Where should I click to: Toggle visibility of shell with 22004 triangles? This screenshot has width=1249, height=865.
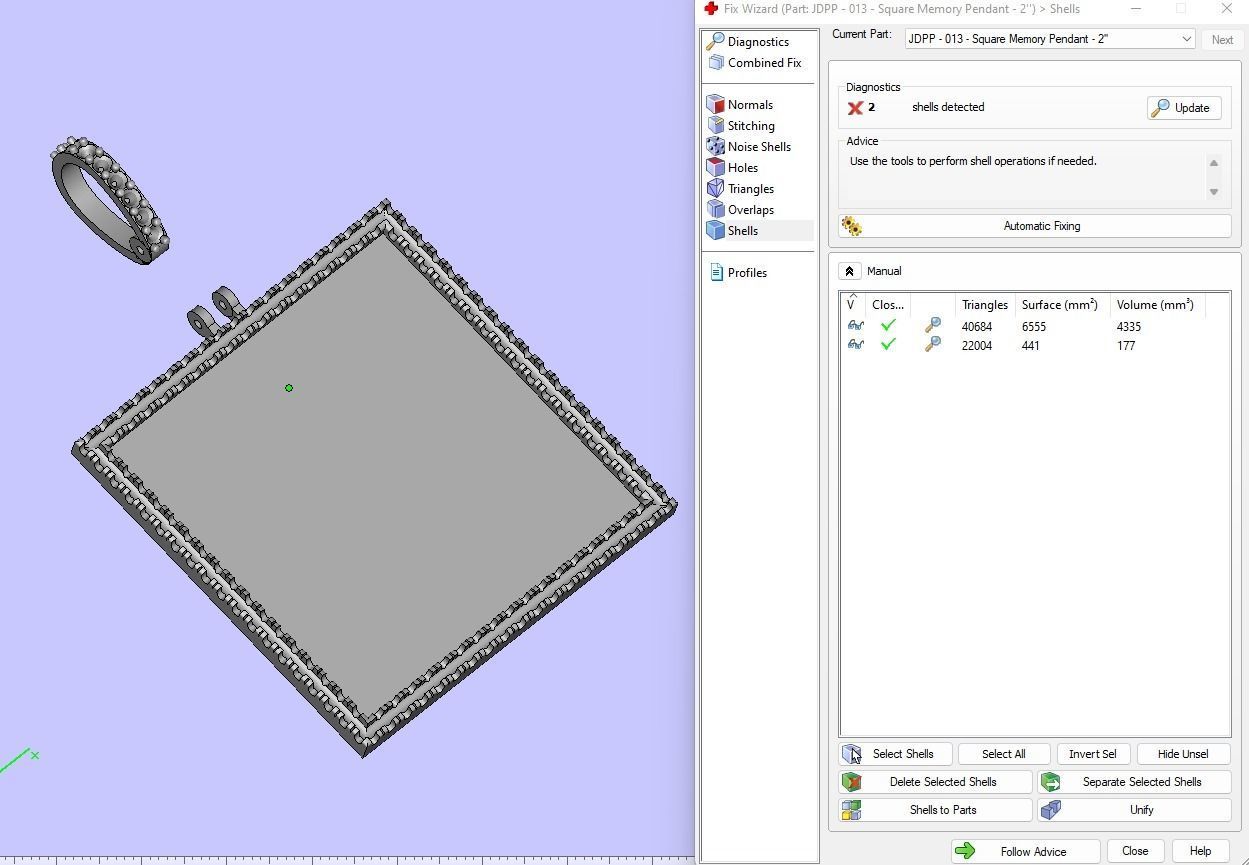click(855, 345)
